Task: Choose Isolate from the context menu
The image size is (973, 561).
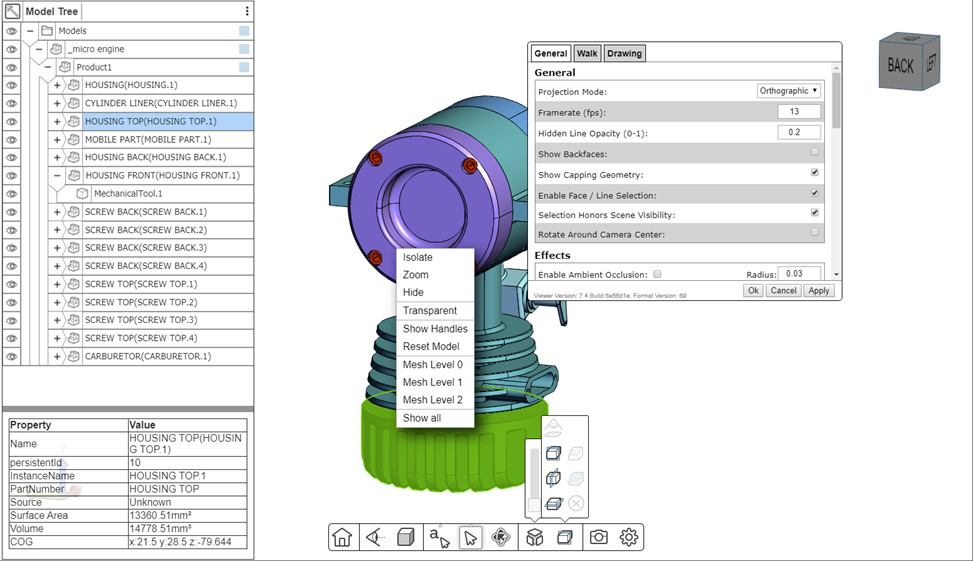Action: (418, 257)
